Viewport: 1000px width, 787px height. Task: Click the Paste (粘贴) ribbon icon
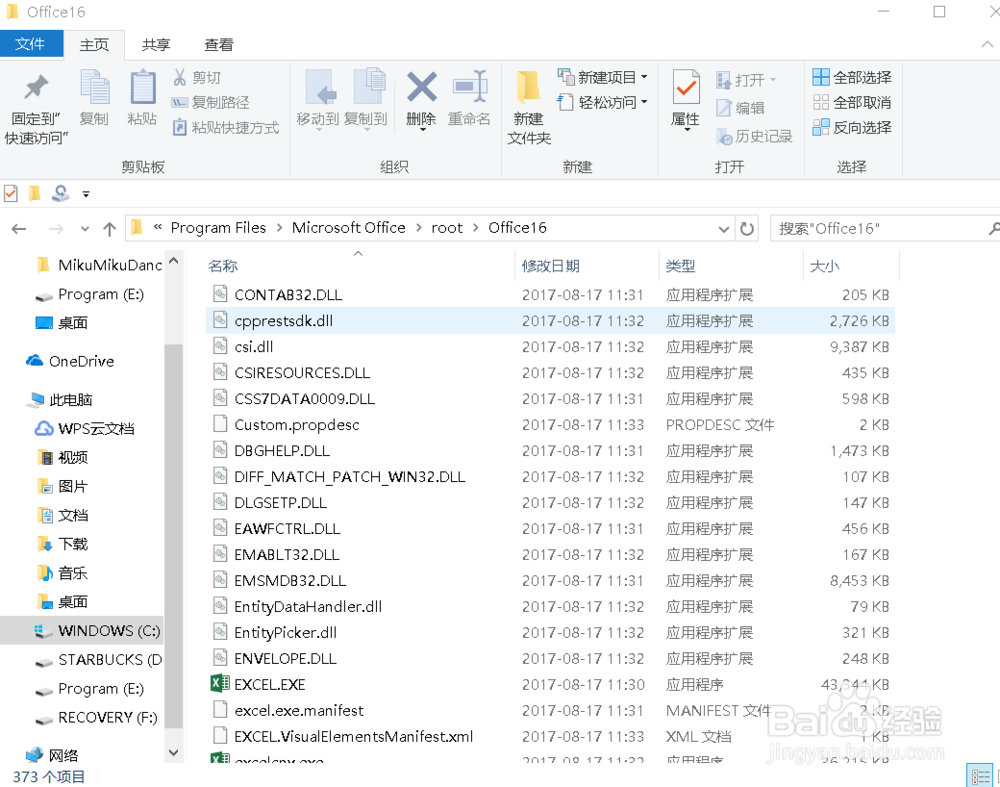pyautogui.click(x=142, y=87)
